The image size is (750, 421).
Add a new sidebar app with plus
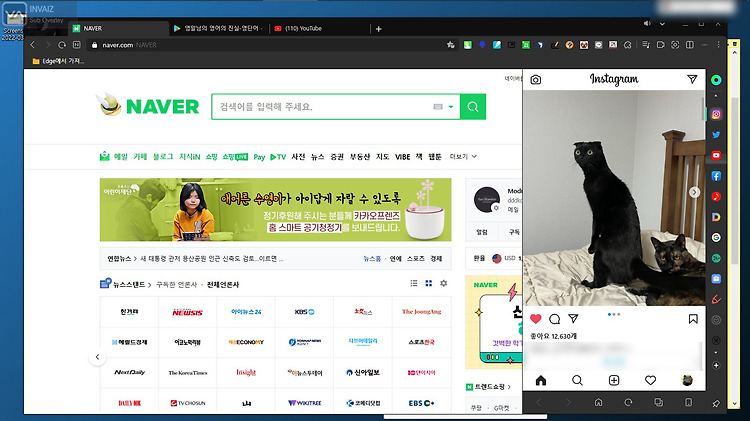point(716,366)
